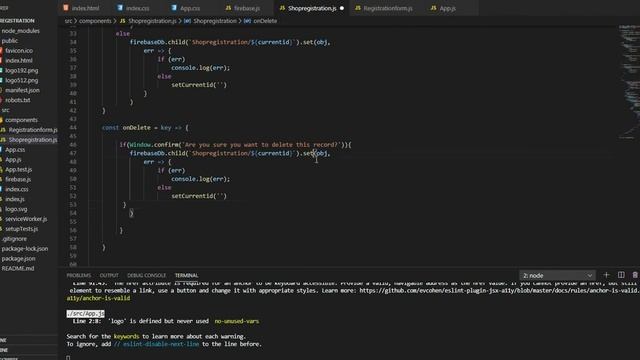Viewport: 640px width, 360px height.
Task: Switch to the DEBUG CONSOLE panel tab
Action: tap(147, 276)
